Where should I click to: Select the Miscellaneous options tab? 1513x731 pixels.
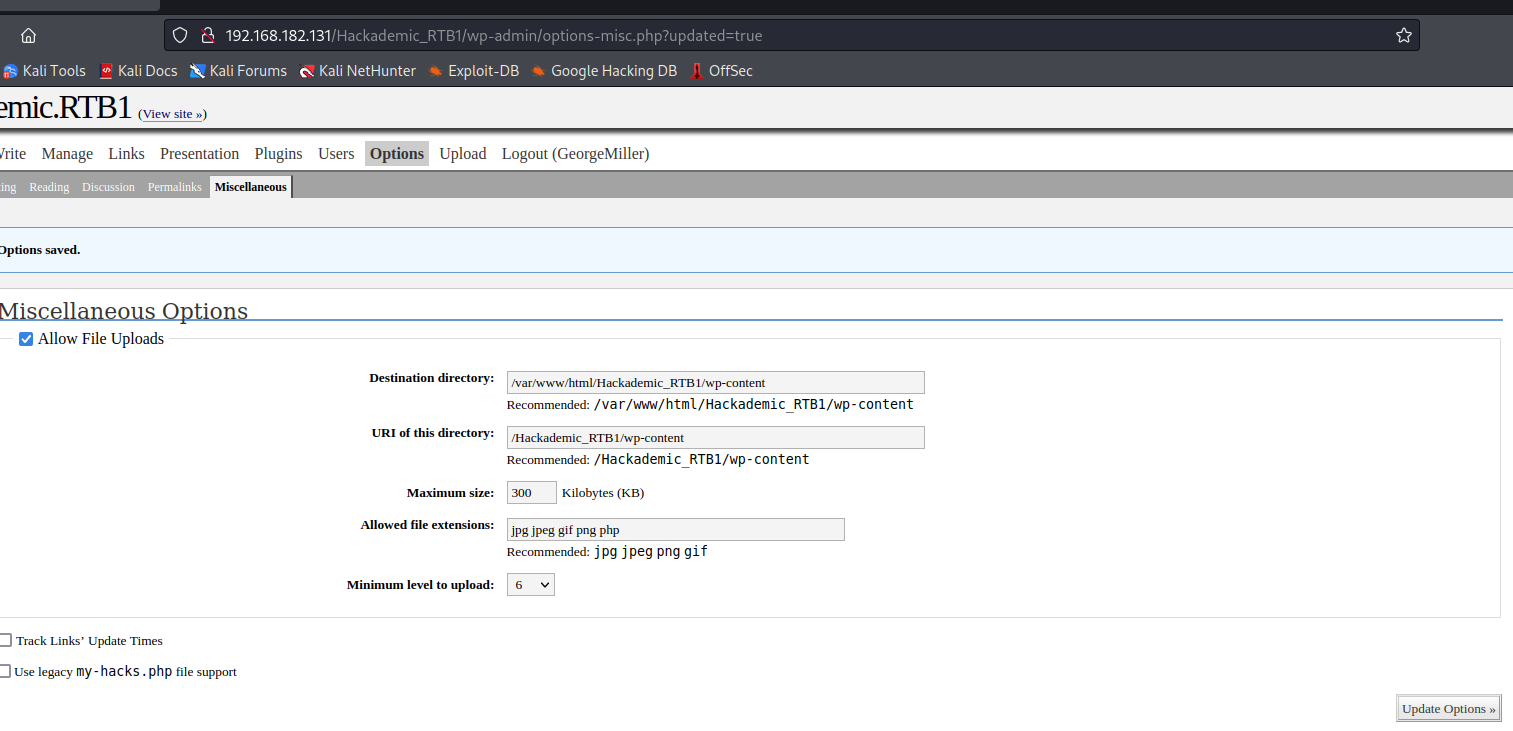pyautogui.click(x=251, y=187)
